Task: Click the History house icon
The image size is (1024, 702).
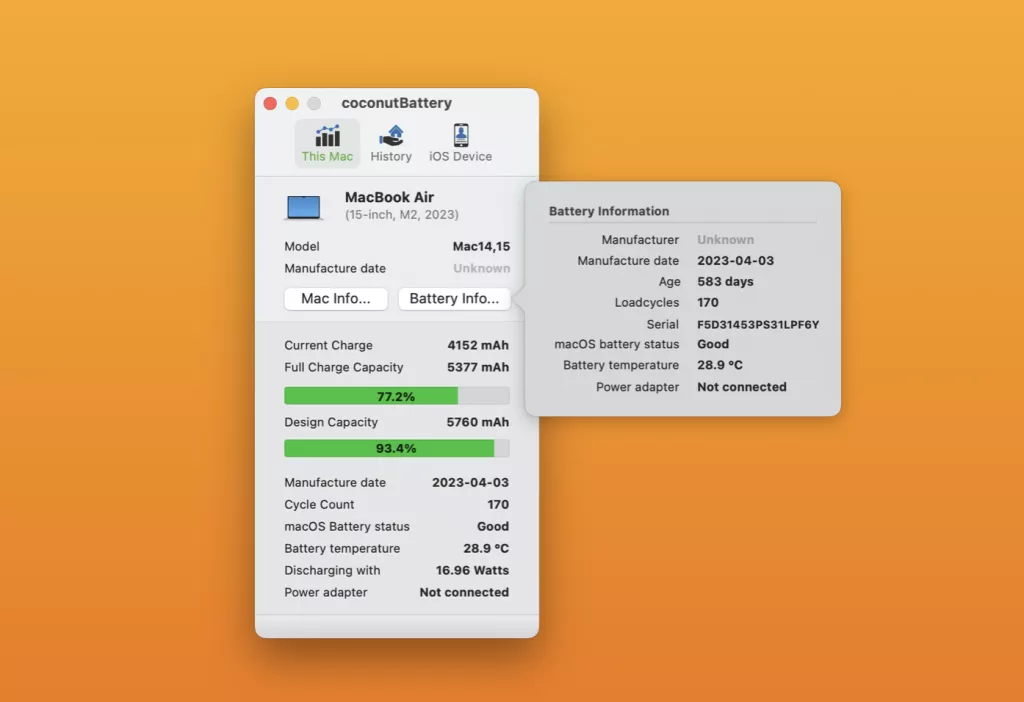Action: 391,135
